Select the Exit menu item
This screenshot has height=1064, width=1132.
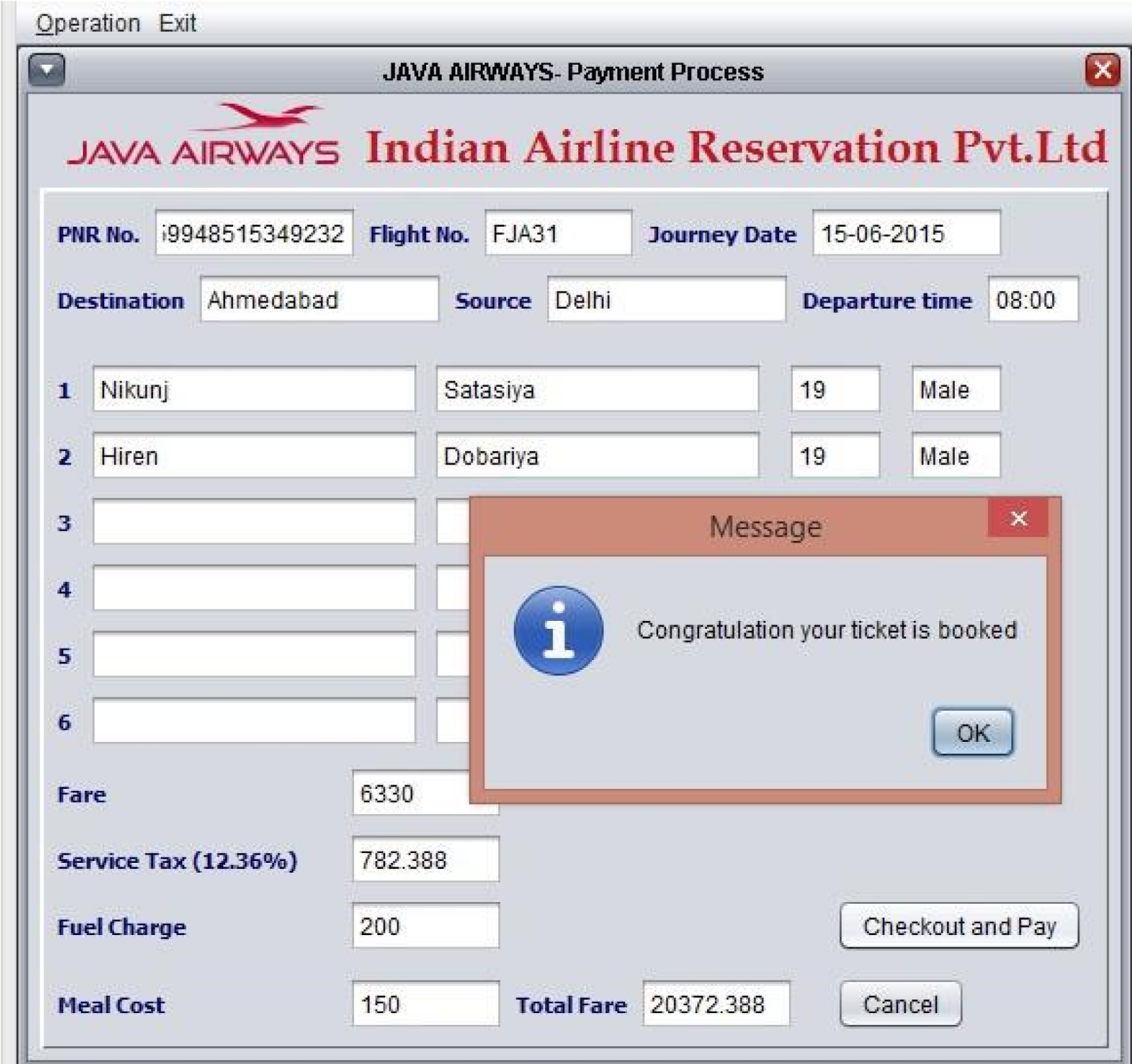coord(177,21)
